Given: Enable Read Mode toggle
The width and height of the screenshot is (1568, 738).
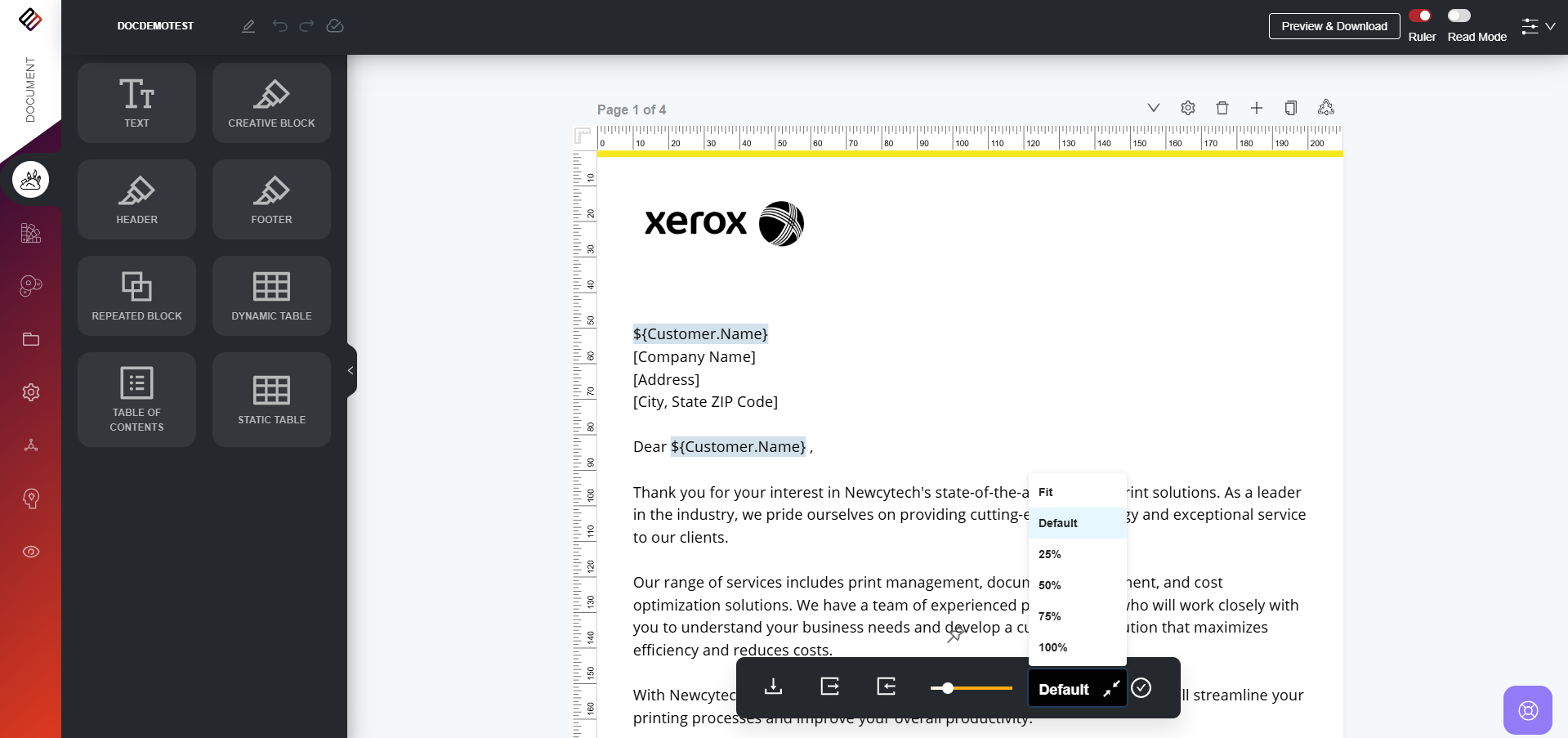Looking at the screenshot, I should [1459, 16].
